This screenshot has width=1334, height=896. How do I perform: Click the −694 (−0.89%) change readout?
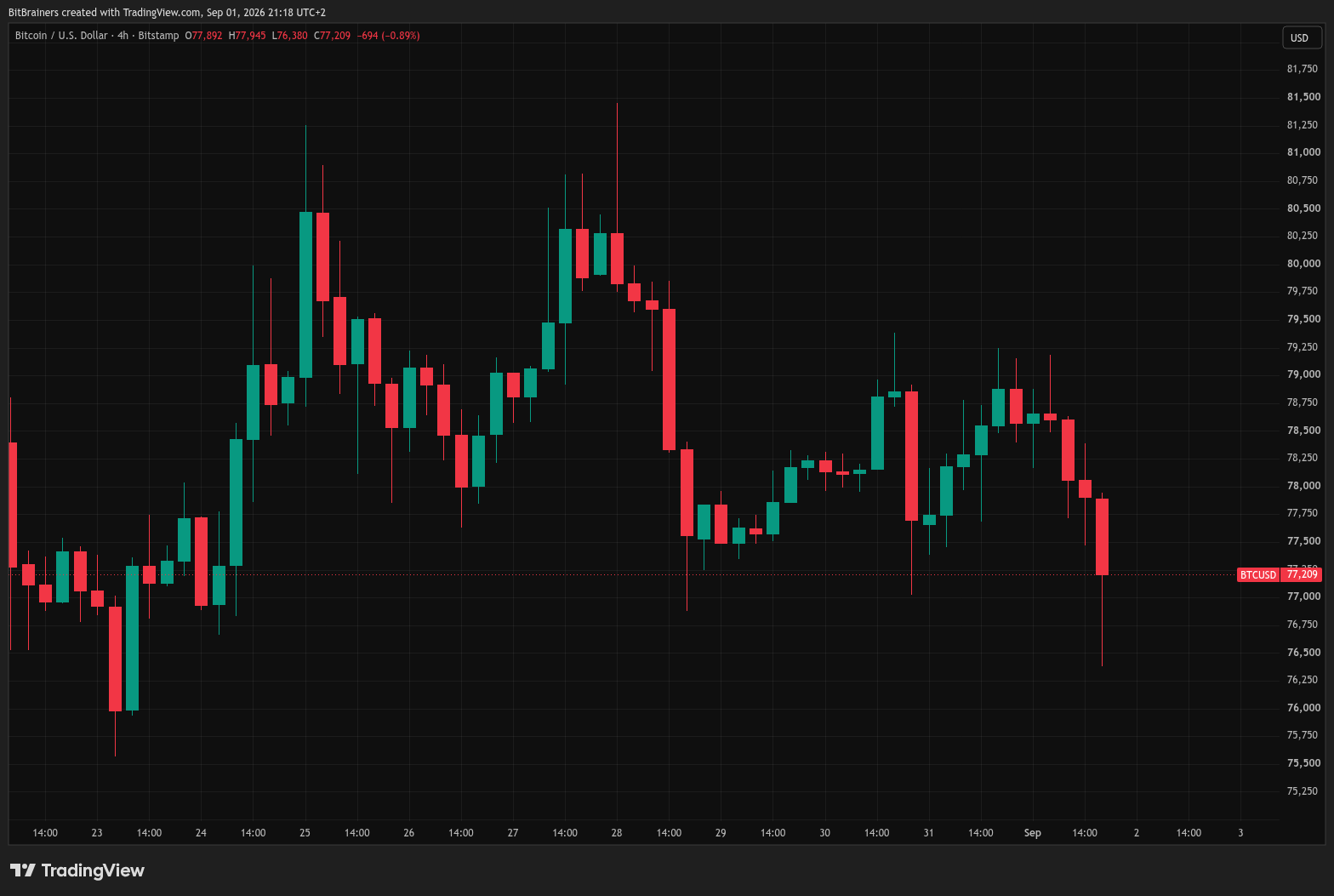pyautogui.click(x=388, y=36)
